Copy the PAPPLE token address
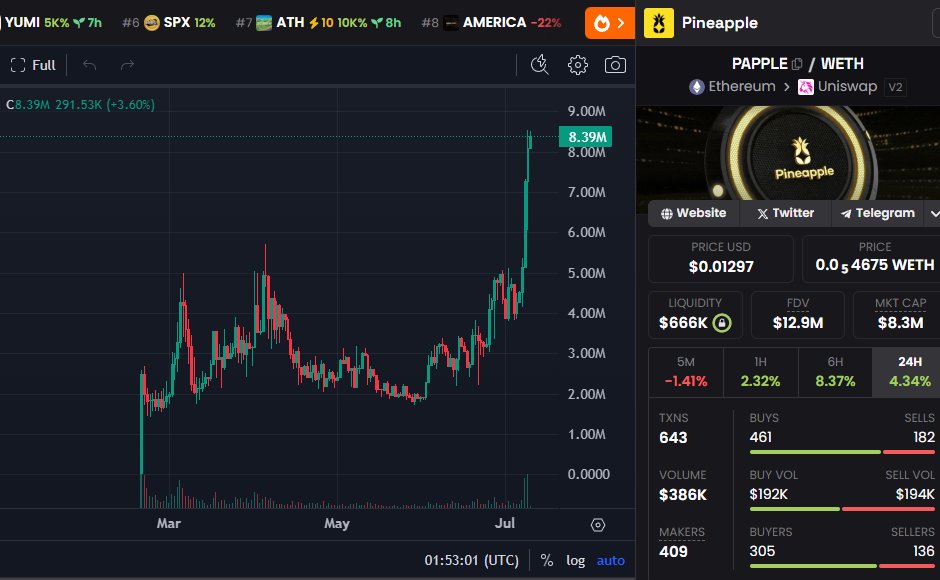 (797, 64)
